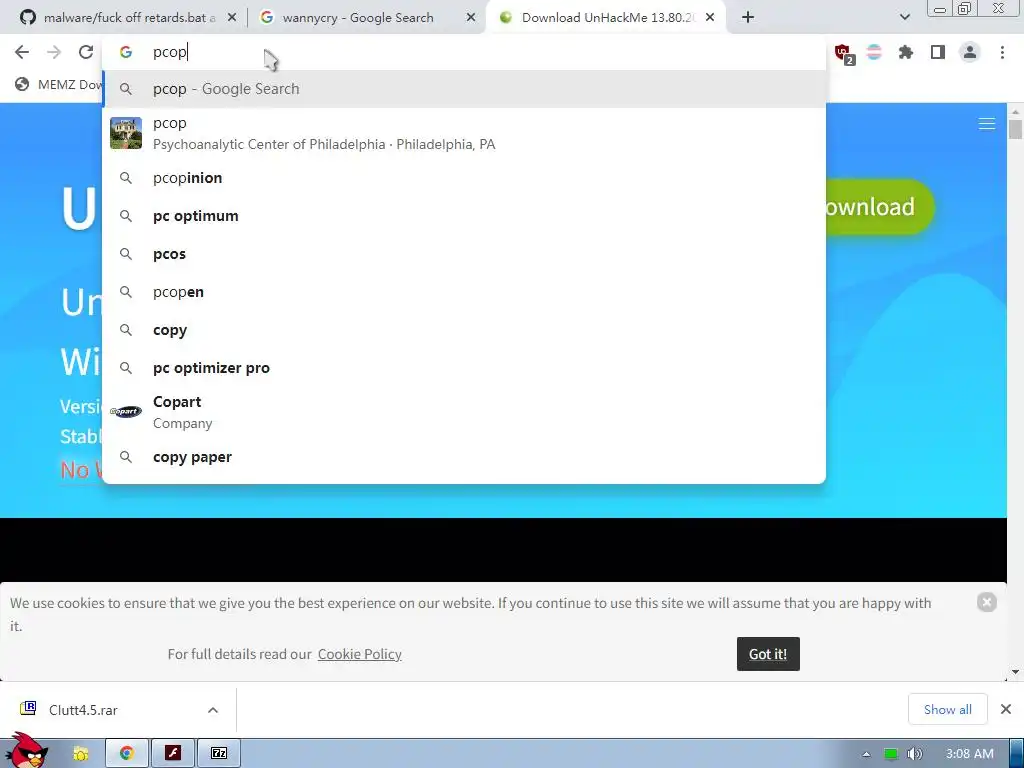Close the downloads bar

(x=1006, y=709)
